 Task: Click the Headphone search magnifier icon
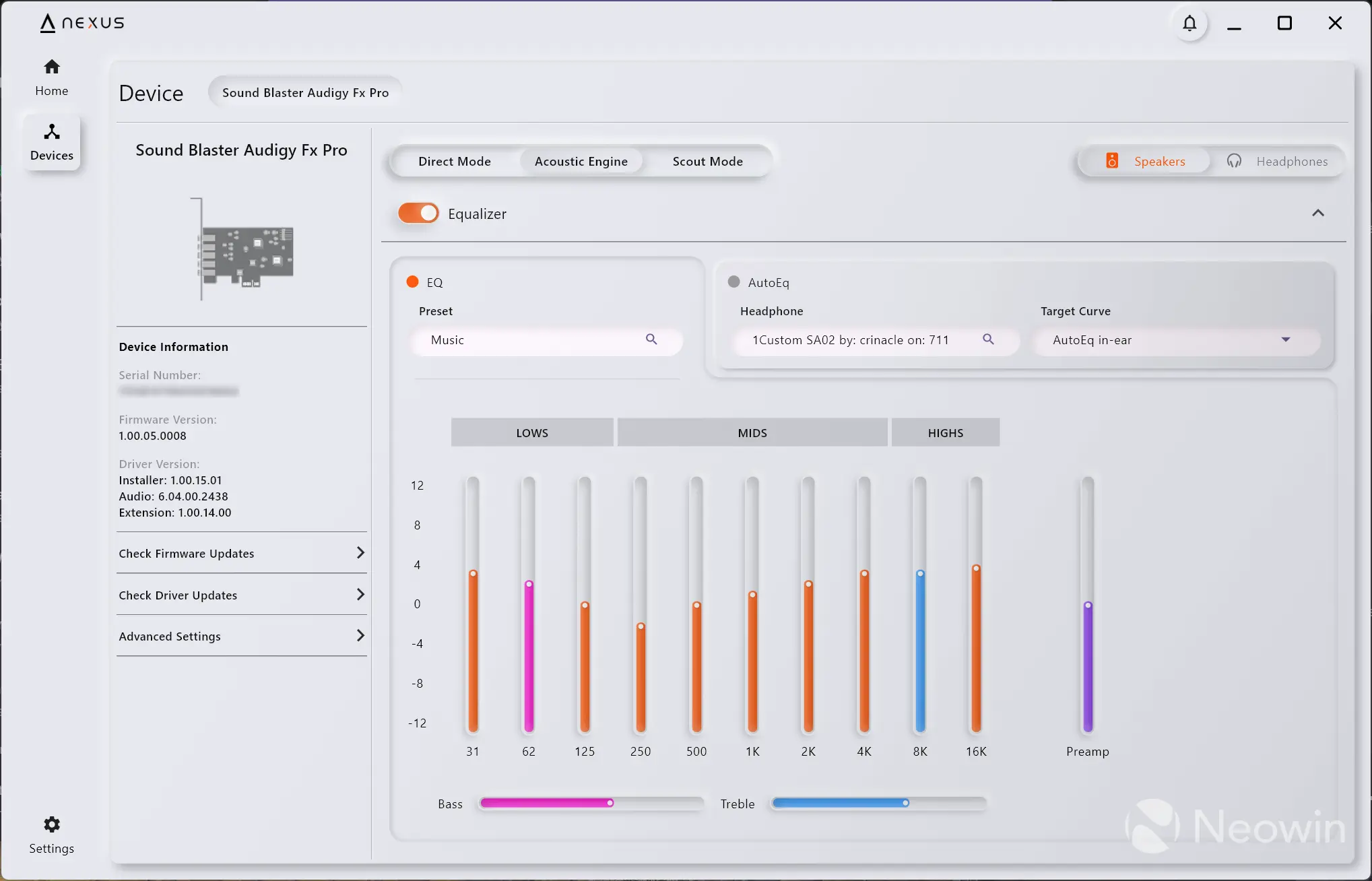[x=988, y=339]
